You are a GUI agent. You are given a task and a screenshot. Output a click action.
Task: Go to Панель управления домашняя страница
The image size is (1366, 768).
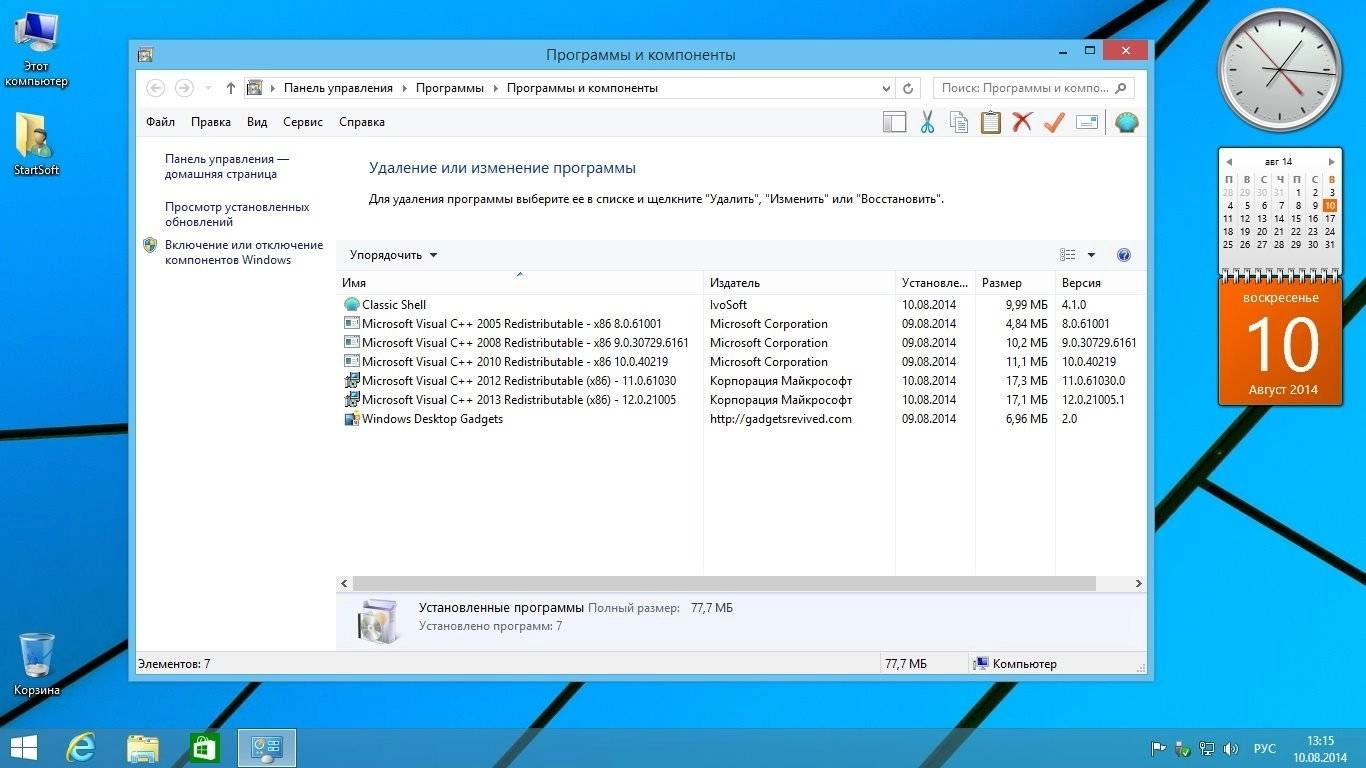[x=227, y=166]
